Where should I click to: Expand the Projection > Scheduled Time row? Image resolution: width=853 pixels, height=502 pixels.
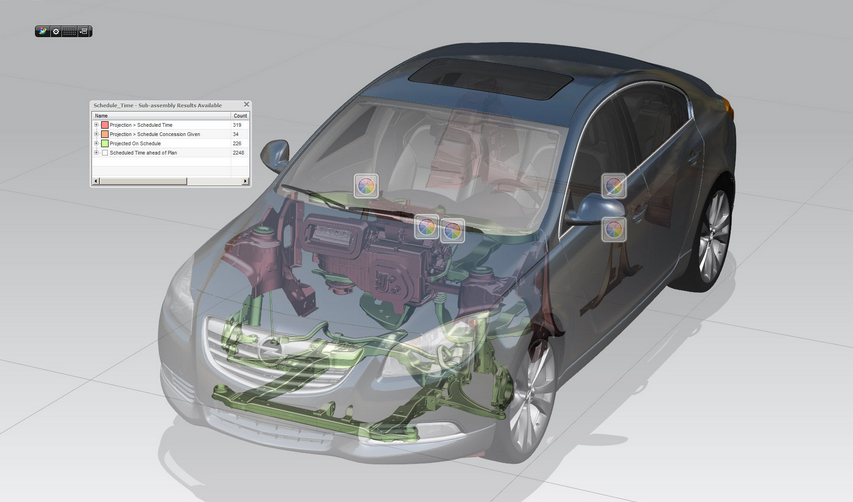point(96,125)
